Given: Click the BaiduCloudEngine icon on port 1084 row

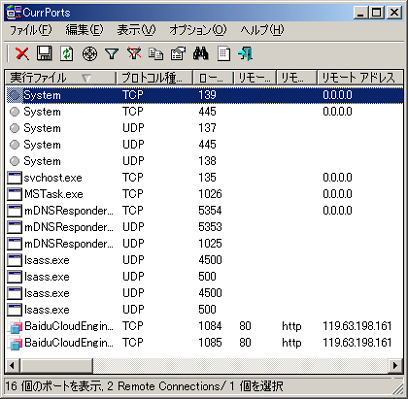Looking at the screenshot, I should coord(14,326).
